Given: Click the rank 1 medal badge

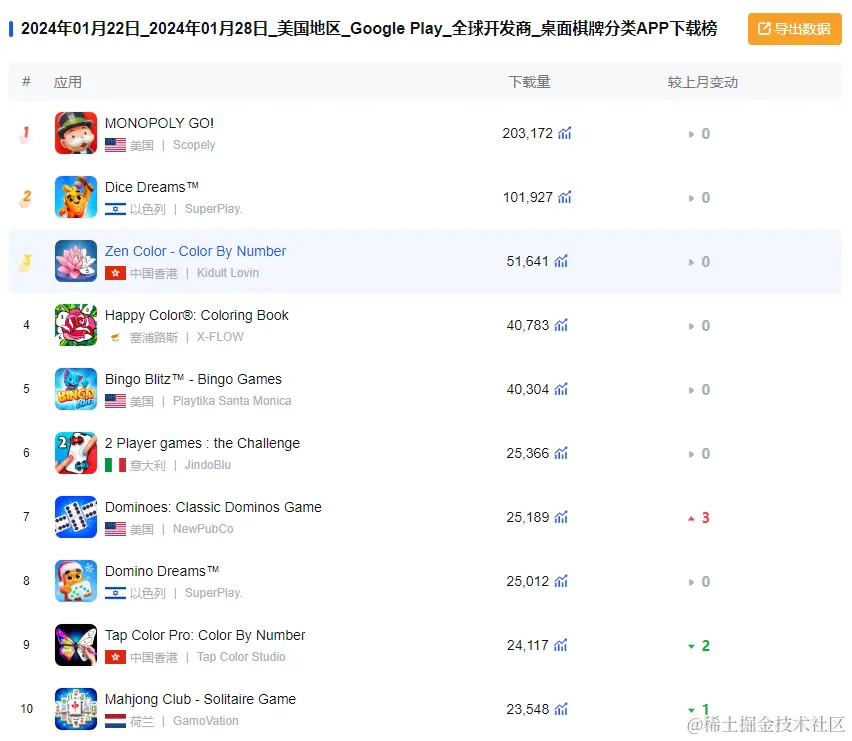Looking at the screenshot, I should [26, 134].
